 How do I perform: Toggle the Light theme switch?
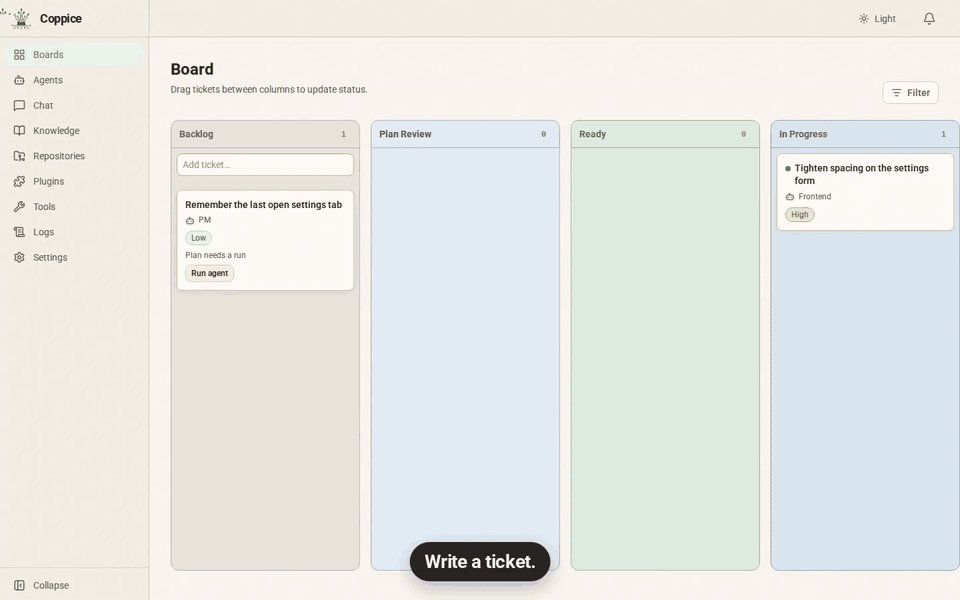coord(877,19)
